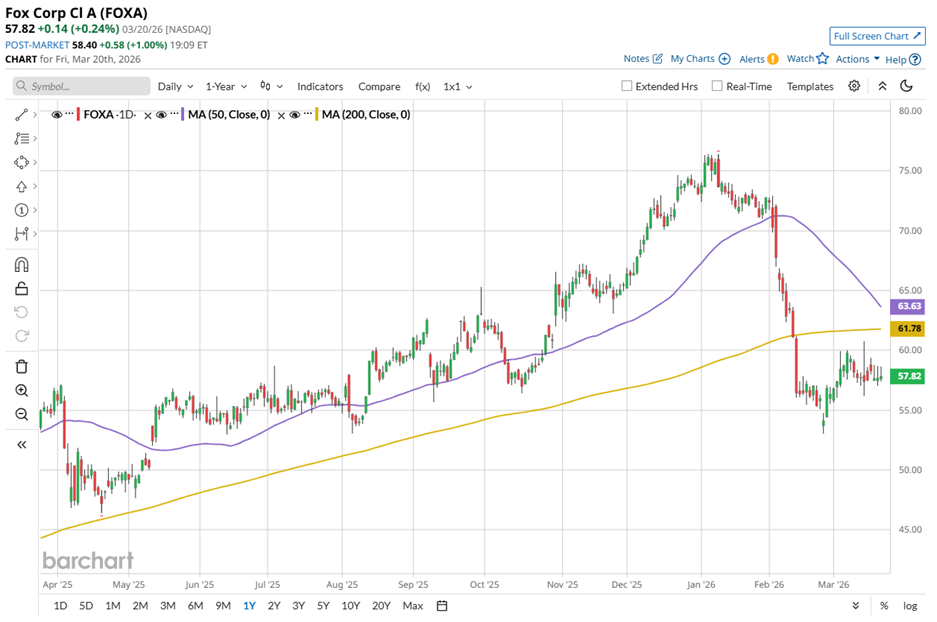Activate the magnet snap tool
Screen dimensions: 937x622
(22, 265)
